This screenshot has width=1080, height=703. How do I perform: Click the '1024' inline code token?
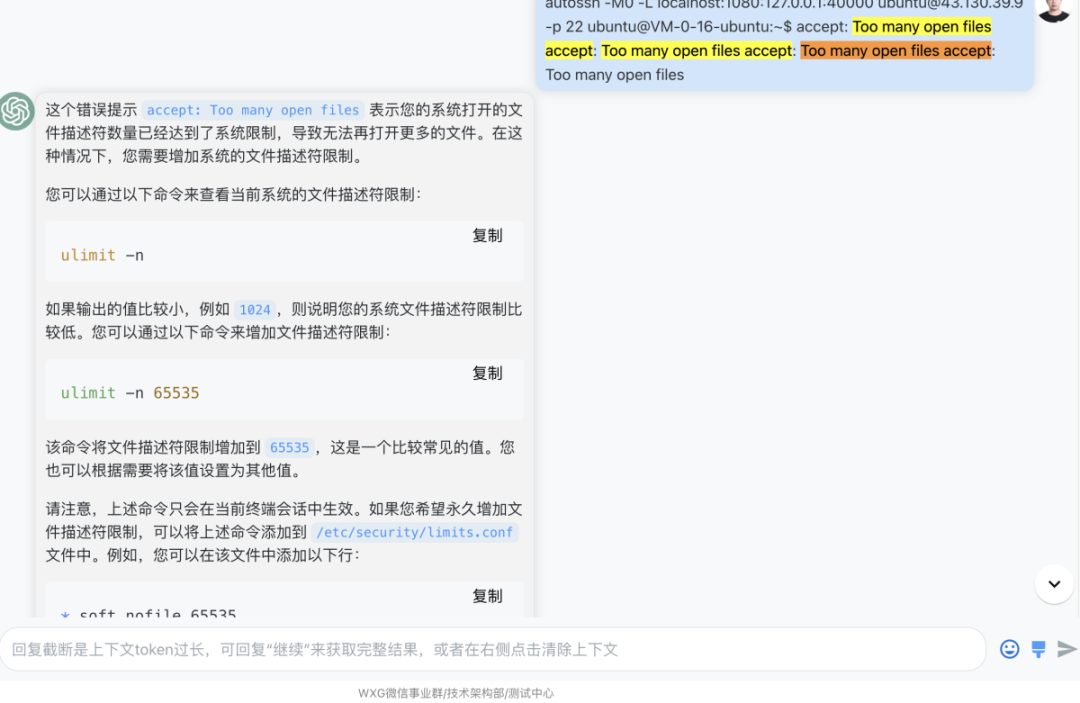[254, 310]
